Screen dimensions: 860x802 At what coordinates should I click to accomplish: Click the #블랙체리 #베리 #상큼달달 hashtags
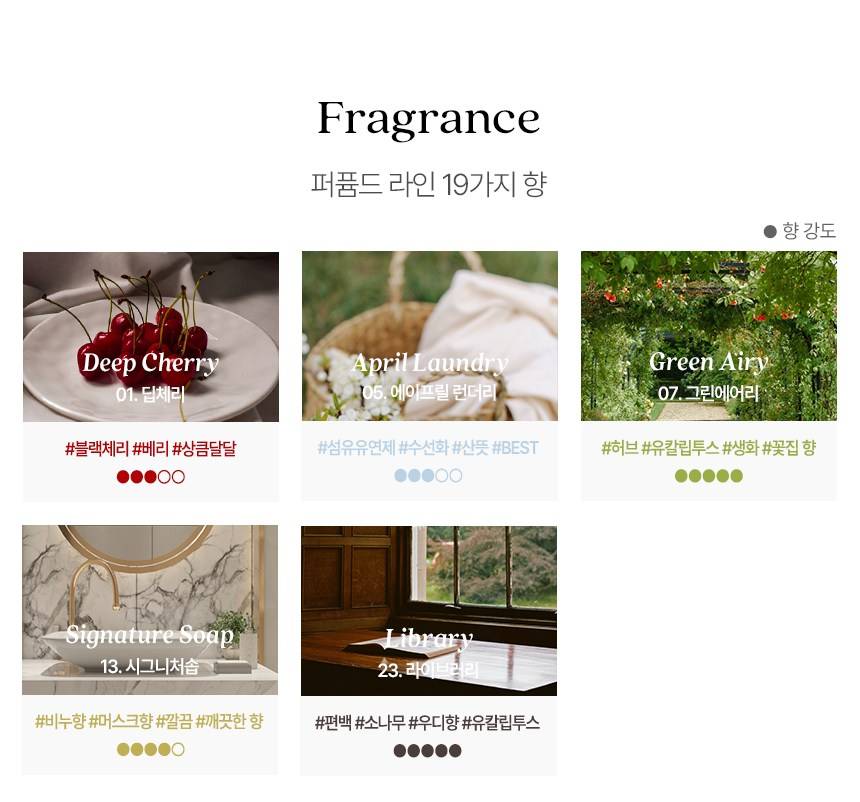click(151, 449)
